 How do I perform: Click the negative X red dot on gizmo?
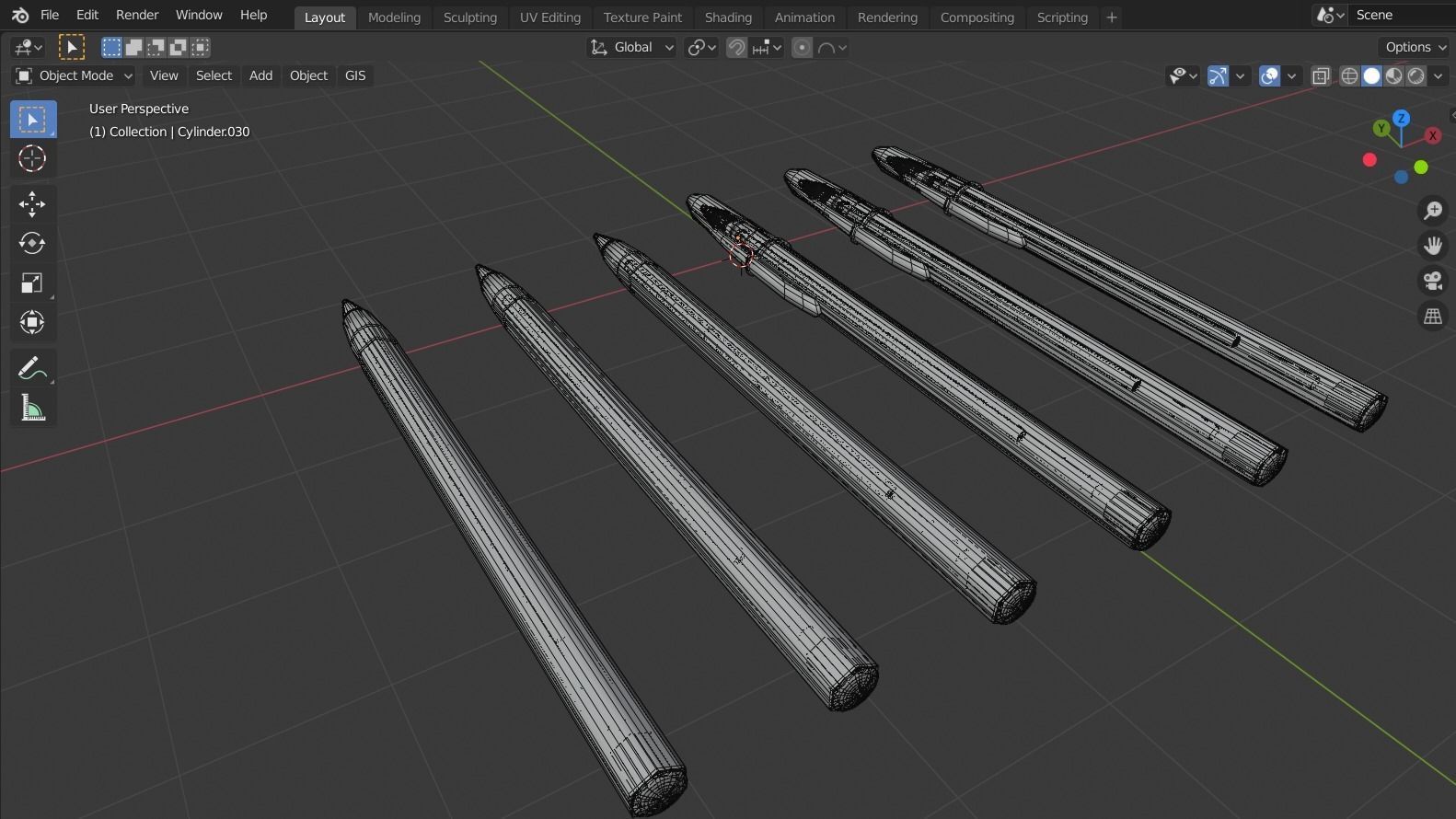click(x=1369, y=160)
